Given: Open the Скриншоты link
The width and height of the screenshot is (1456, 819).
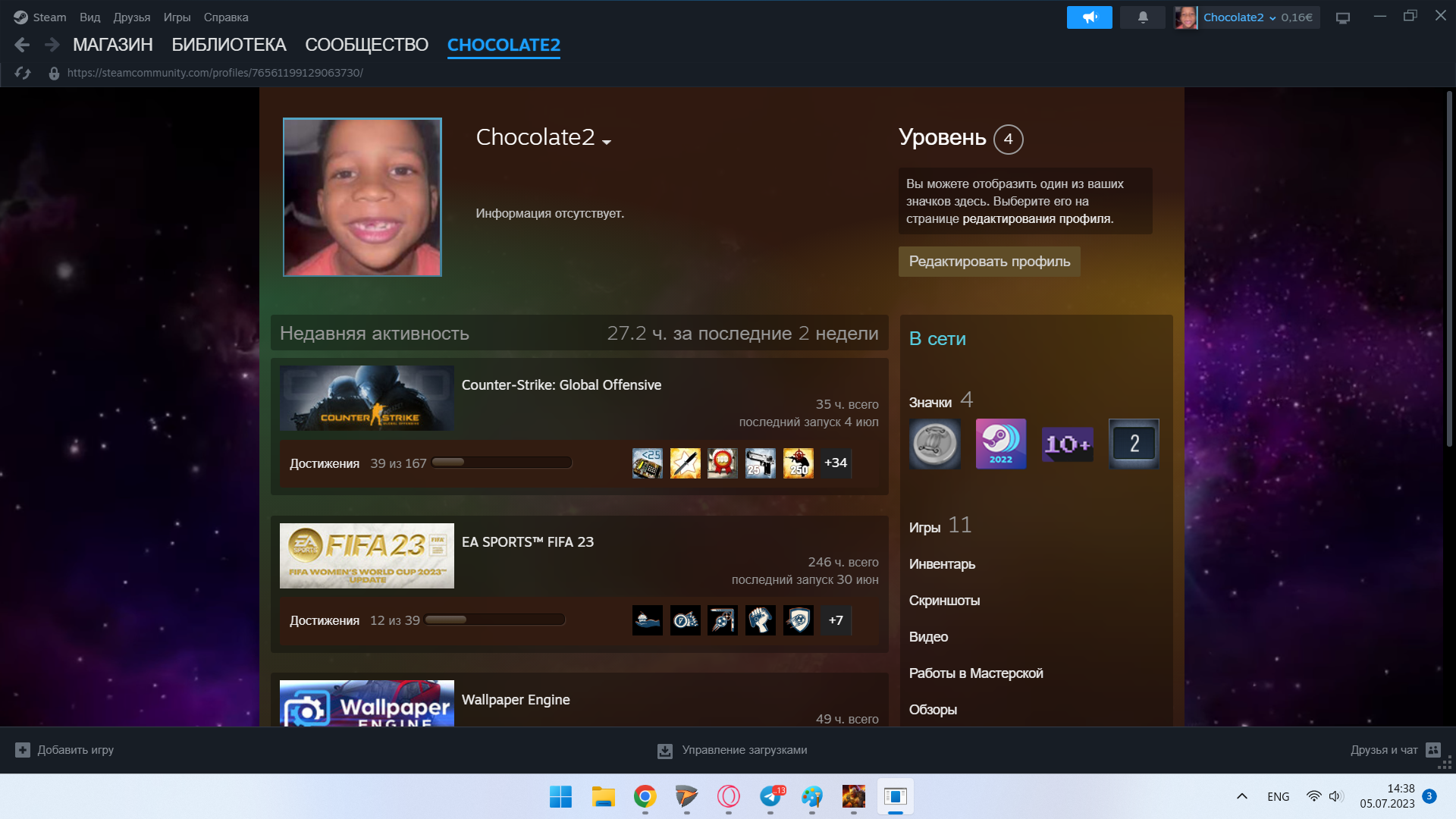Looking at the screenshot, I should (945, 601).
